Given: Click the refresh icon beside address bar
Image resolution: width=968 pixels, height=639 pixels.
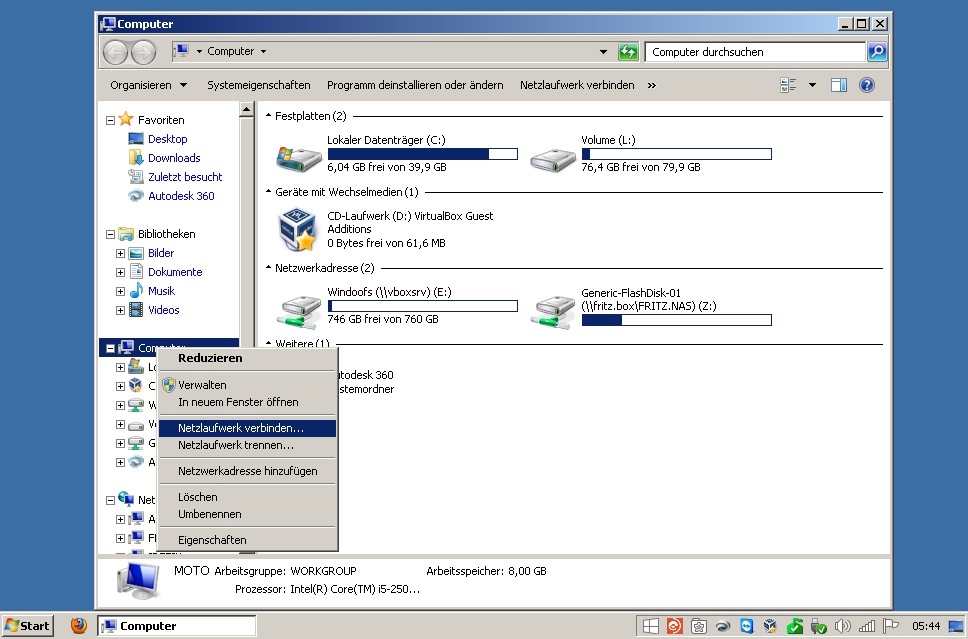Looking at the screenshot, I should pyautogui.click(x=628, y=51).
